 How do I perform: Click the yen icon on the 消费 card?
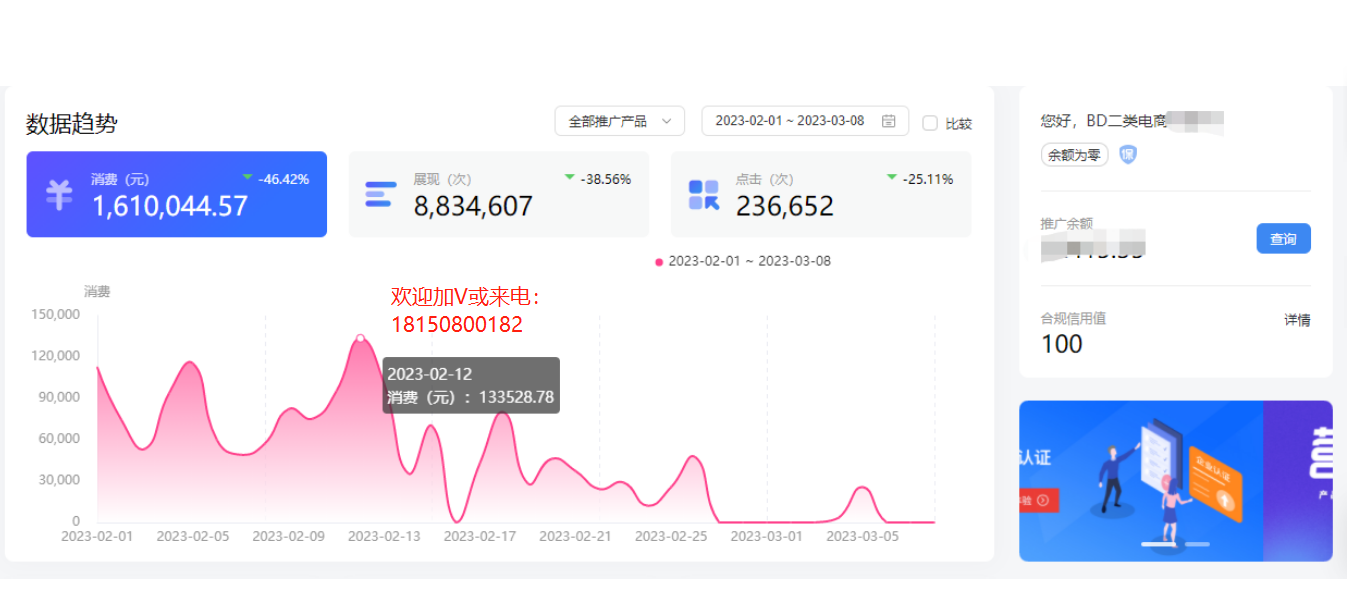click(x=59, y=194)
